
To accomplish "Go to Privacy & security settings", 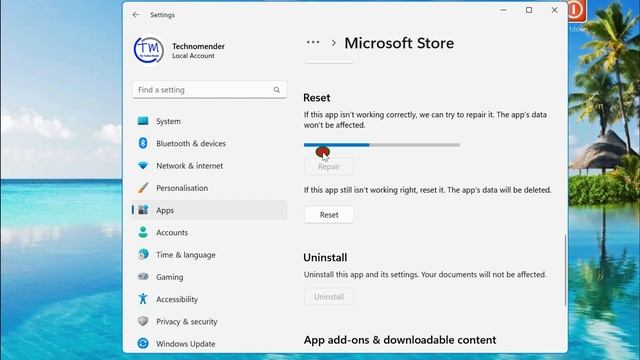I will [x=209, y=321].
